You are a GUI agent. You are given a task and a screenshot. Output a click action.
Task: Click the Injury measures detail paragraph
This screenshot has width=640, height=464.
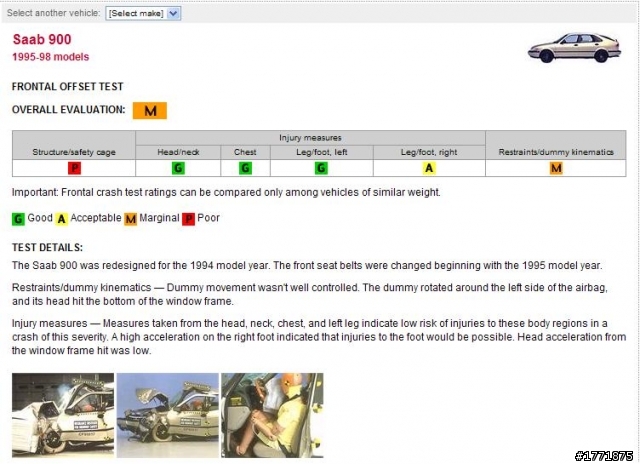click(x=319, y=337)
